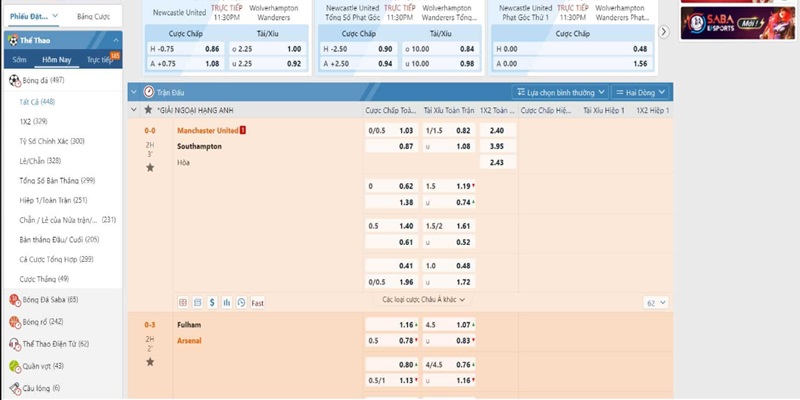
Task: Bet Fulham handicap odds 1.16
Action: click(391, 324)
